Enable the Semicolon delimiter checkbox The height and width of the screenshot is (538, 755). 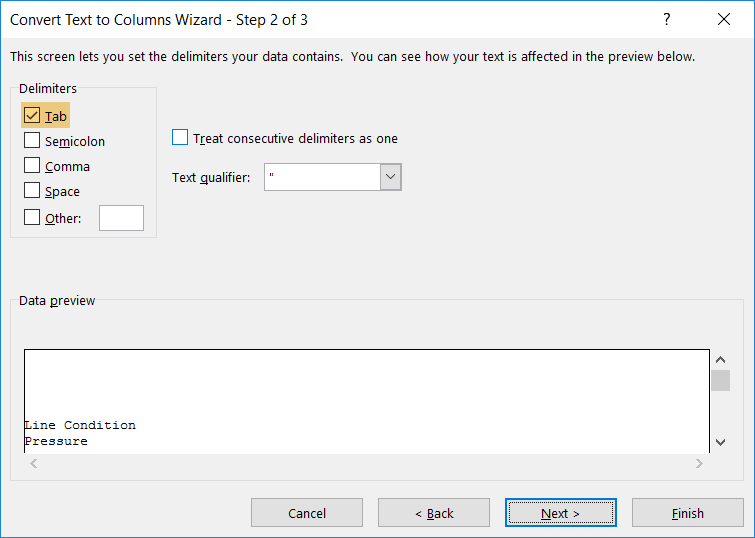click(x=32, y=140)
